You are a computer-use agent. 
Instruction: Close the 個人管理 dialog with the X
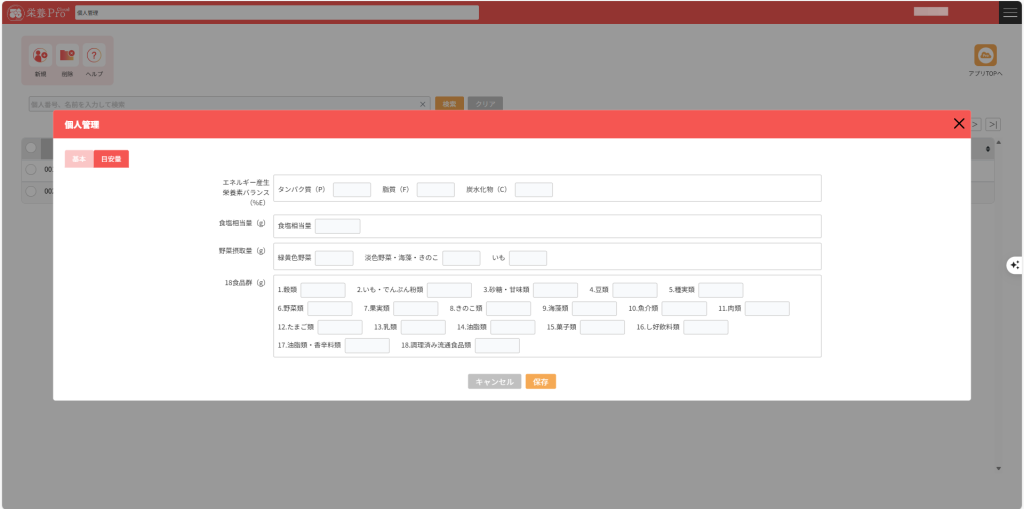tap(958, 124)
